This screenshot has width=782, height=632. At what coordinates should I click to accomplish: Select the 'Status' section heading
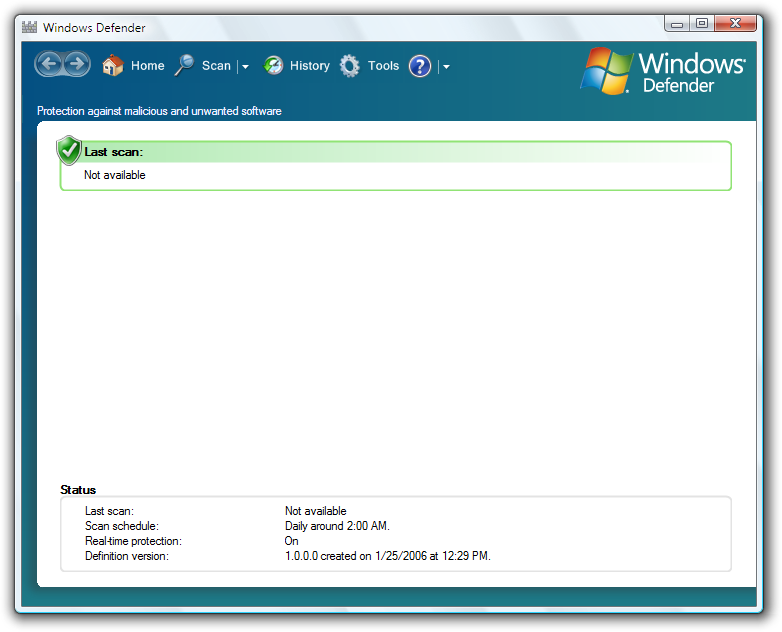pyautogui.click(x=78, y=489)
